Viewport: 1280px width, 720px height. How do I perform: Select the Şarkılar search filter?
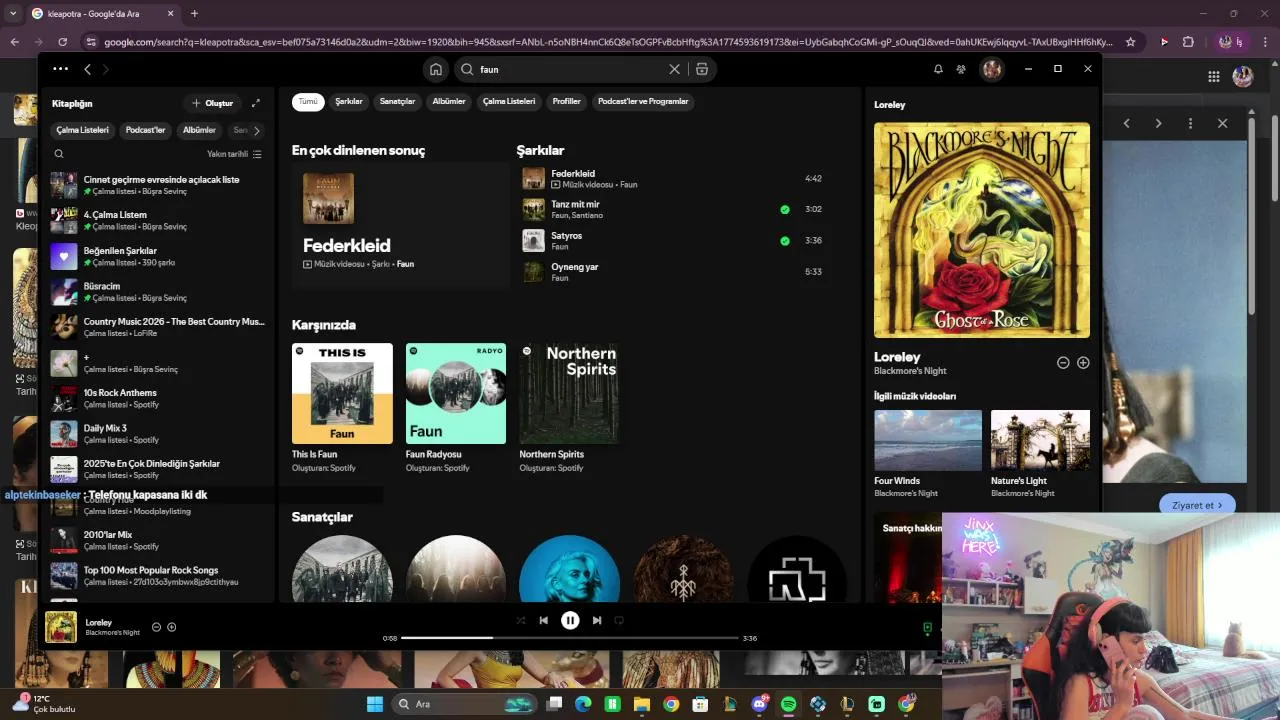(349, 101)
